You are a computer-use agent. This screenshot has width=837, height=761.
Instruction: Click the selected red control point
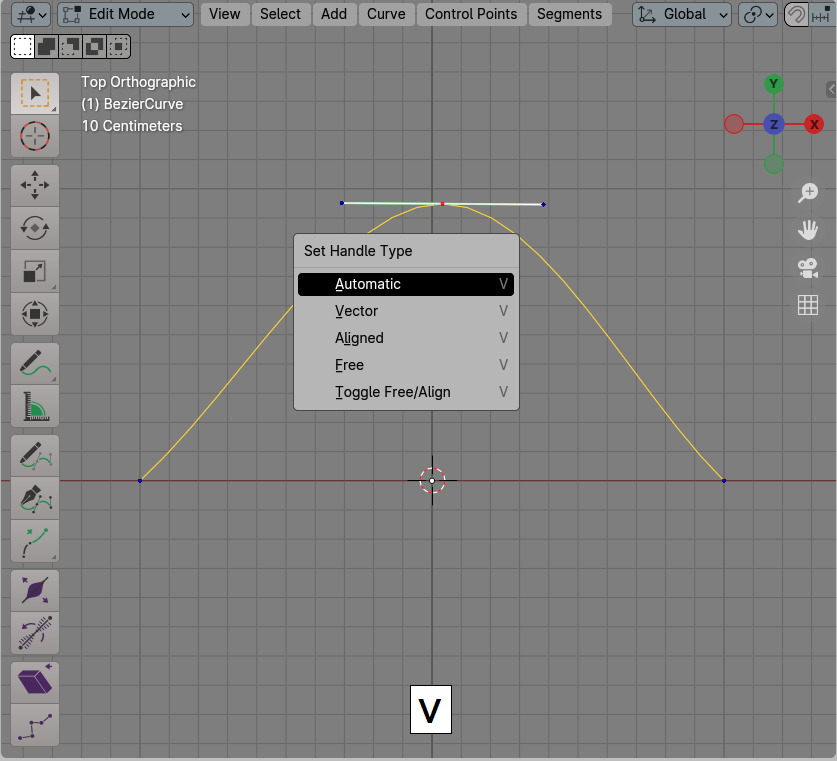(442, 204)
